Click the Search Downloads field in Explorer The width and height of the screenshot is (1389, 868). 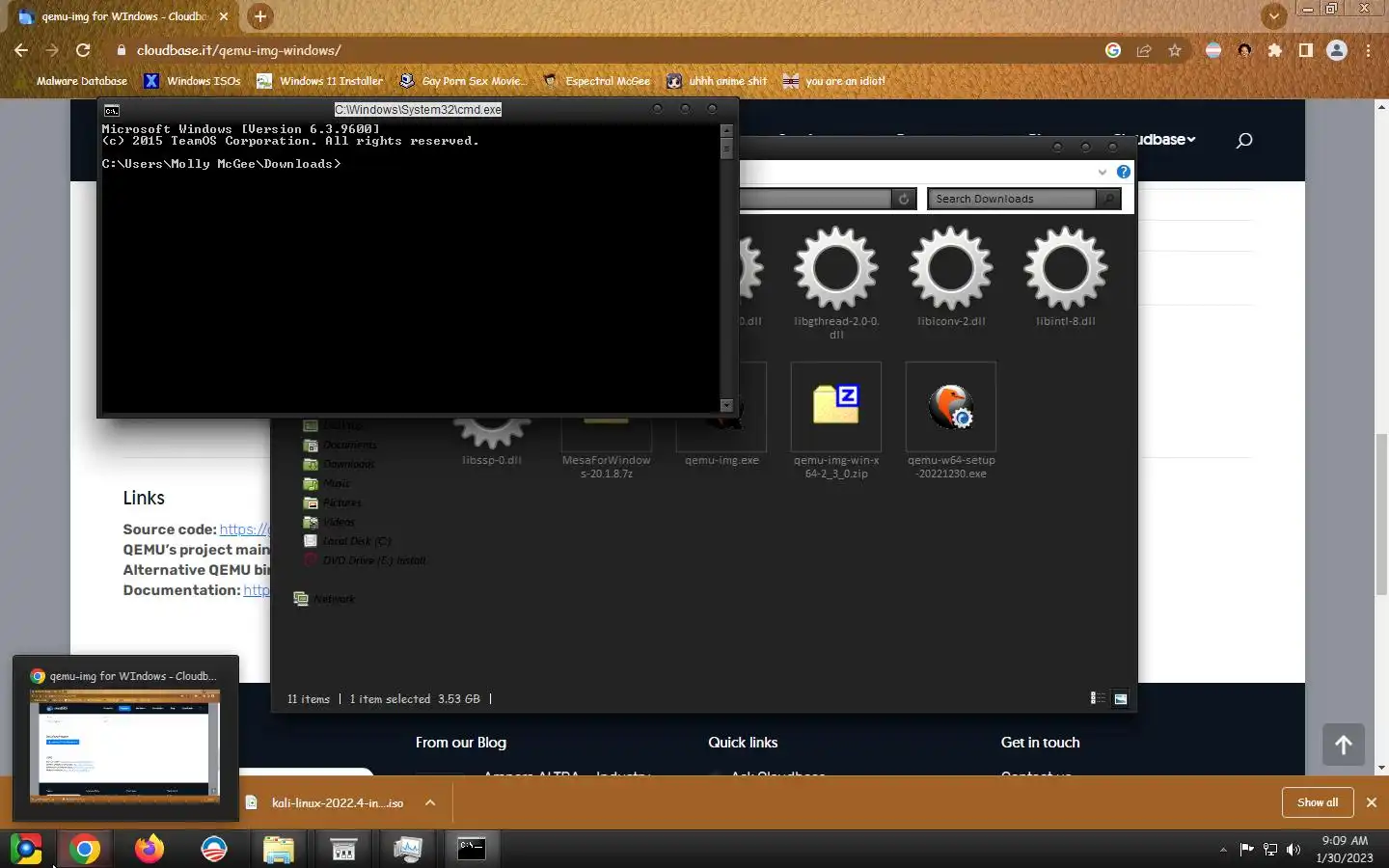(x=1011, y=199)
